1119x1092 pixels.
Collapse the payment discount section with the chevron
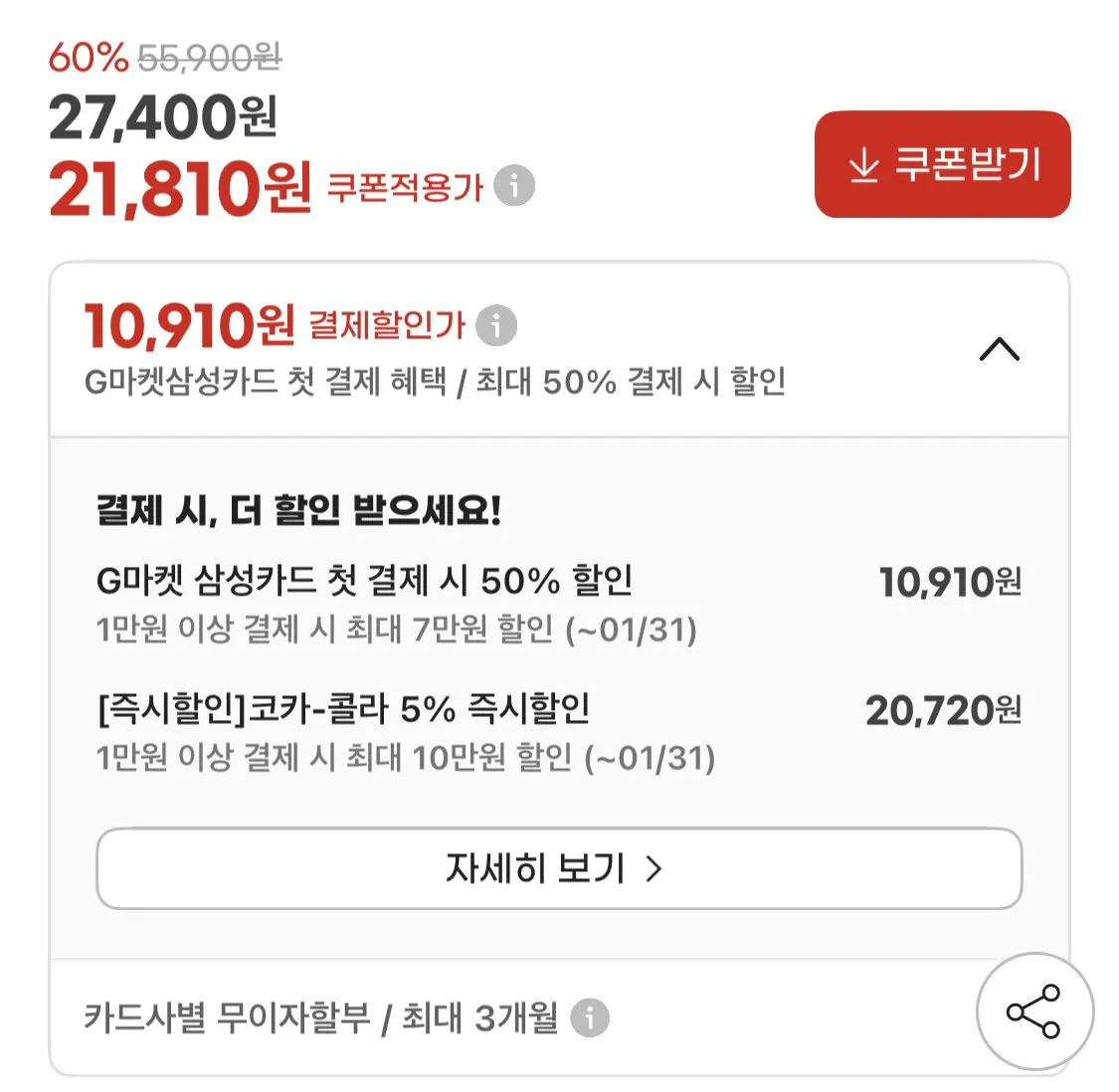click(1000, 350)
